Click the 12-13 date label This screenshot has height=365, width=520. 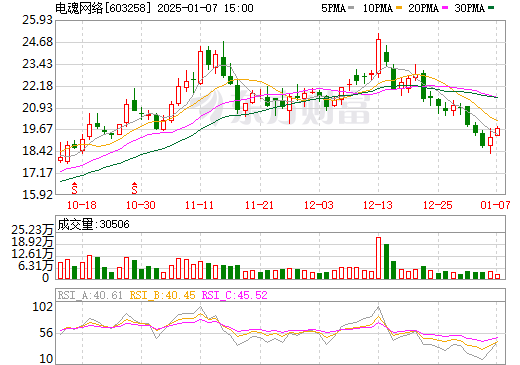pyautogui.click(x=378, y=205)
